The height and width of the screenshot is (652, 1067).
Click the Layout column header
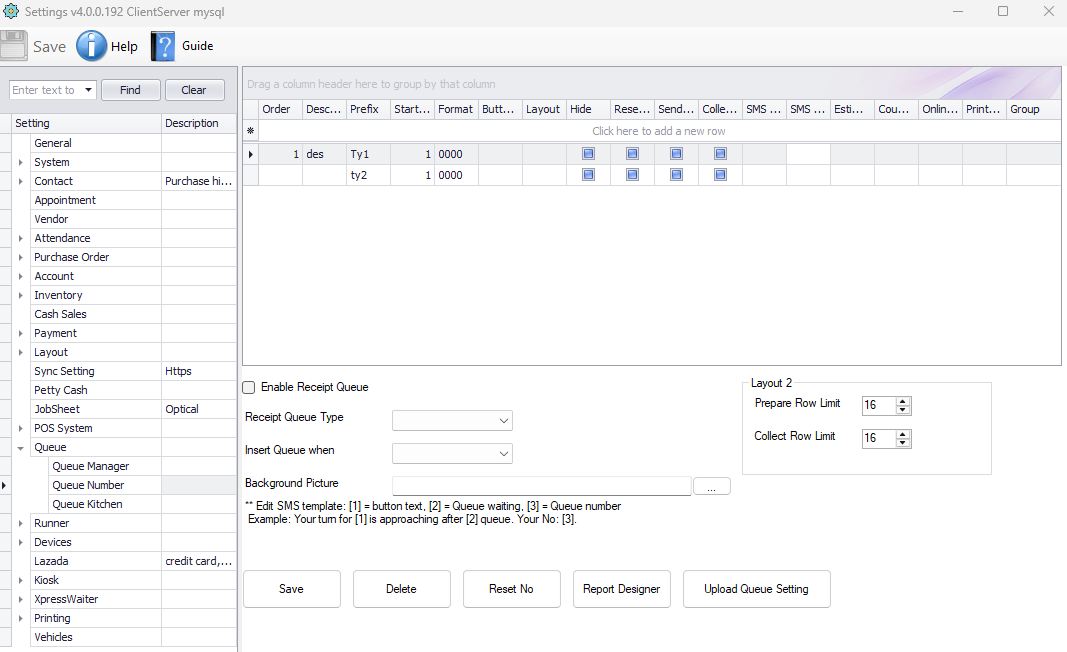544,109
